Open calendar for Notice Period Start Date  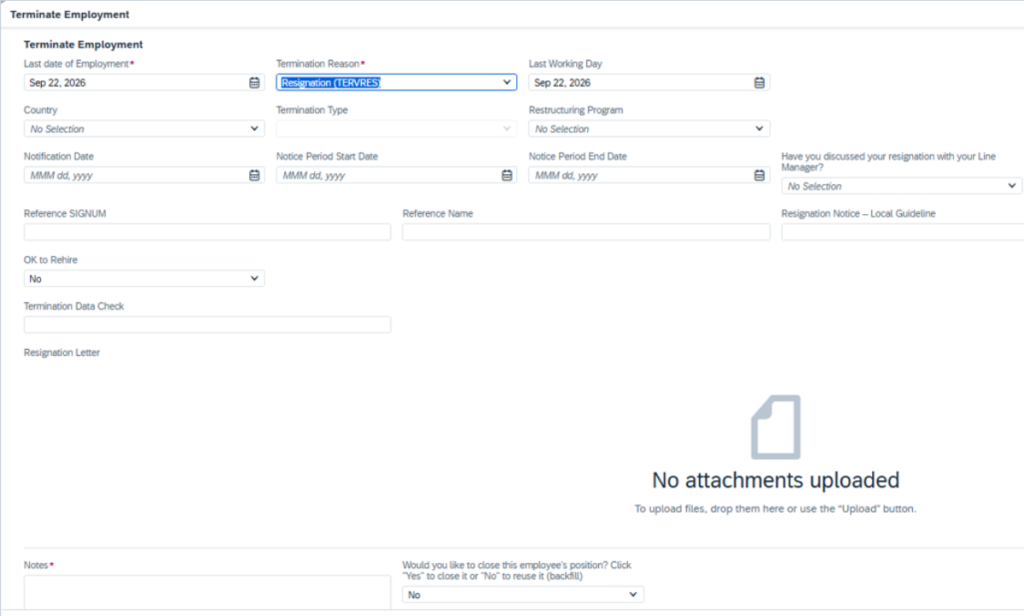point(507,175)
